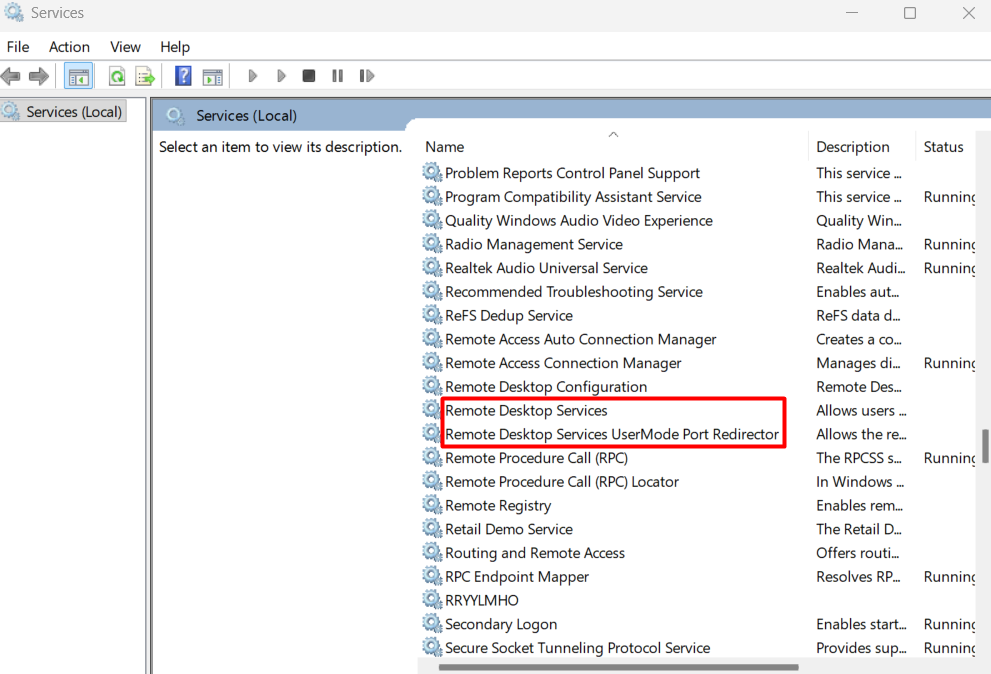
Task: Open the View menu
Action: 125,47
